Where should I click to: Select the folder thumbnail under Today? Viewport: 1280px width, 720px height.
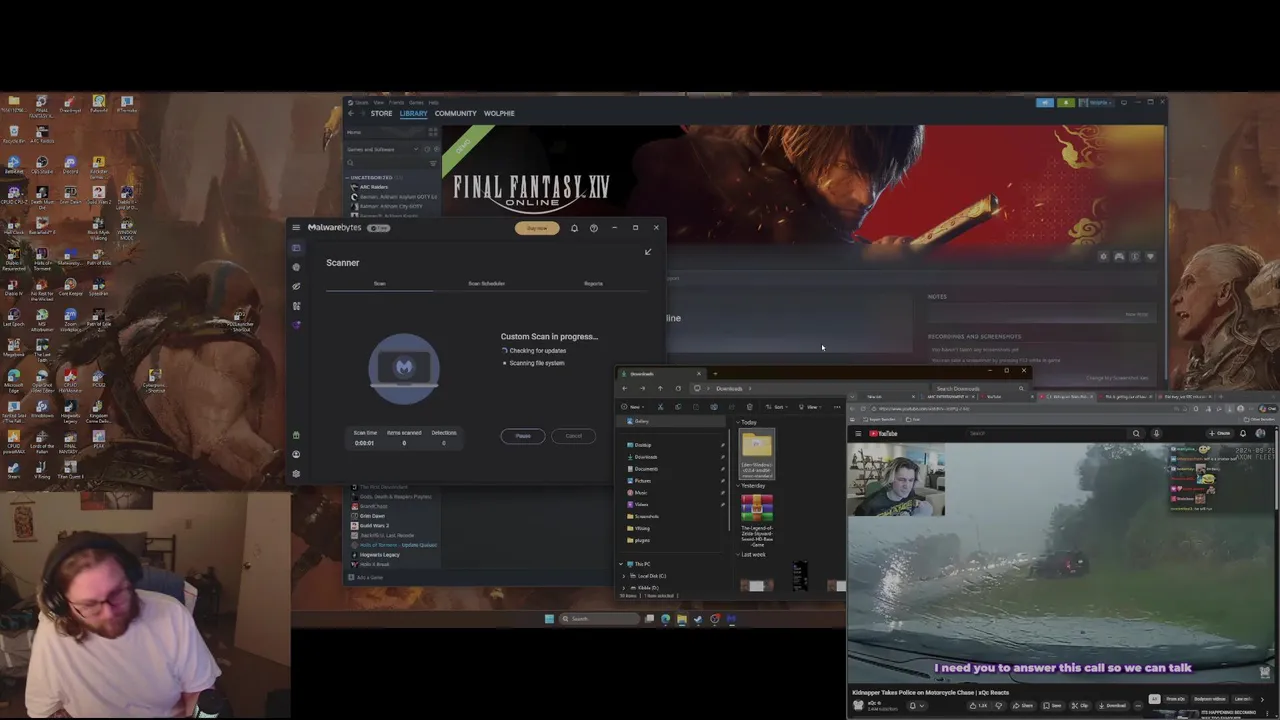(757, 454)
